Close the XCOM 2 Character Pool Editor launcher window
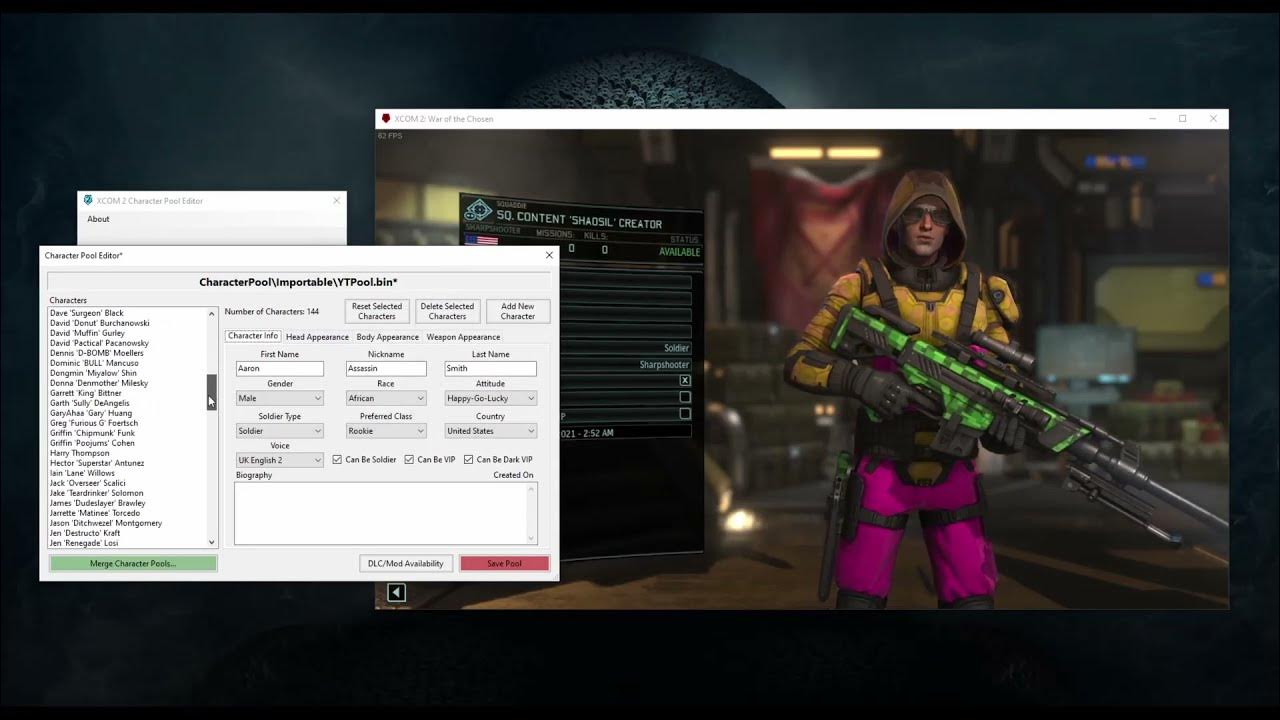Image resolution: width=1280 pixels, height=720 pixels. (336, 200)
